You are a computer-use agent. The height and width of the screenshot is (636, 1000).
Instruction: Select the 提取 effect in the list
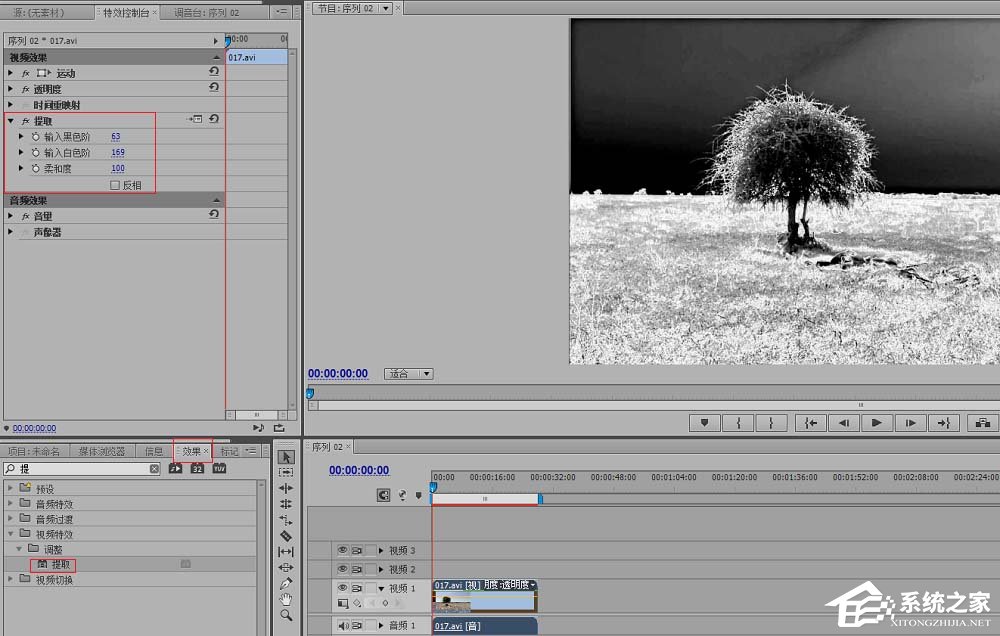pyautogui.click(x=60, y=565)
